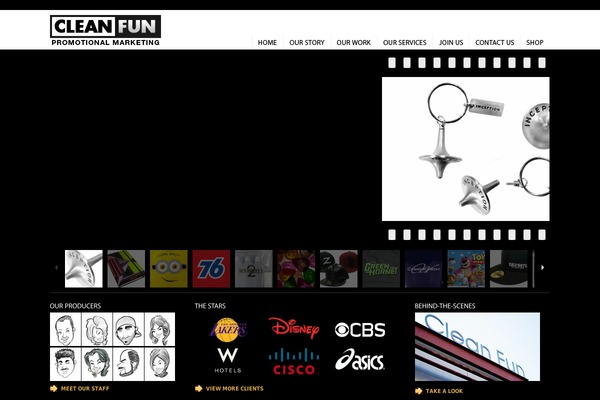Click the producer caricature wearing a cap

(x=129, y=330)
